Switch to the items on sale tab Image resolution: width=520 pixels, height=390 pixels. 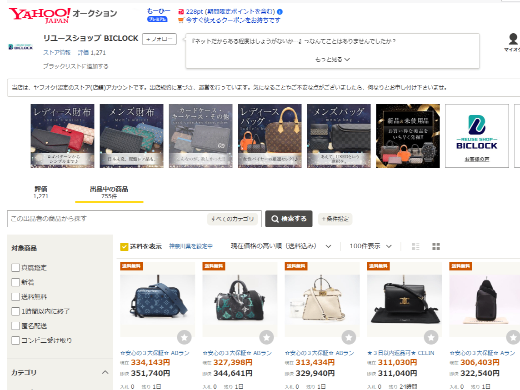click(109, 192)
